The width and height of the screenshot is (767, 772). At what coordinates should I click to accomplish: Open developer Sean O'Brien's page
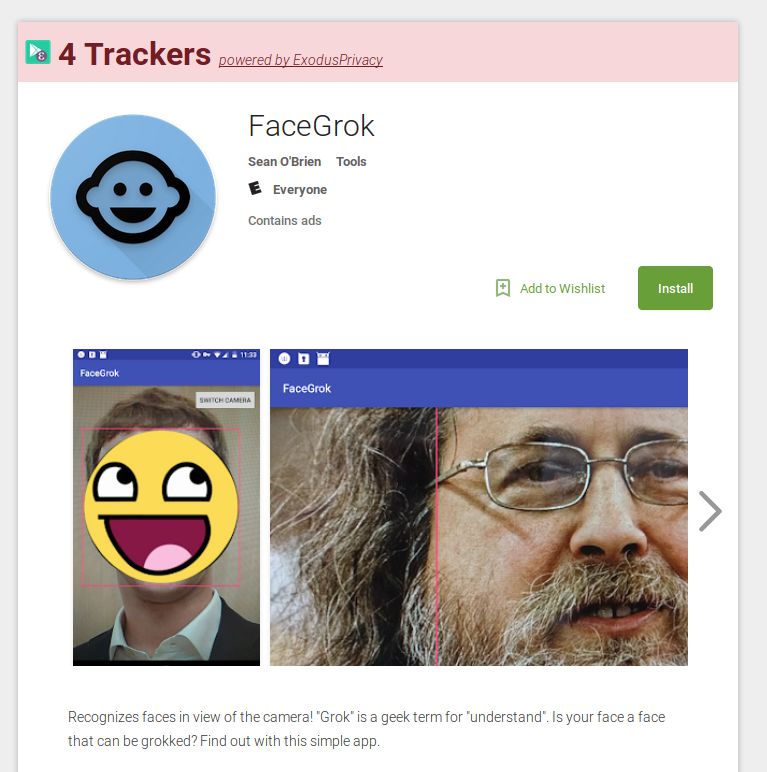click(x=285, y=161)
